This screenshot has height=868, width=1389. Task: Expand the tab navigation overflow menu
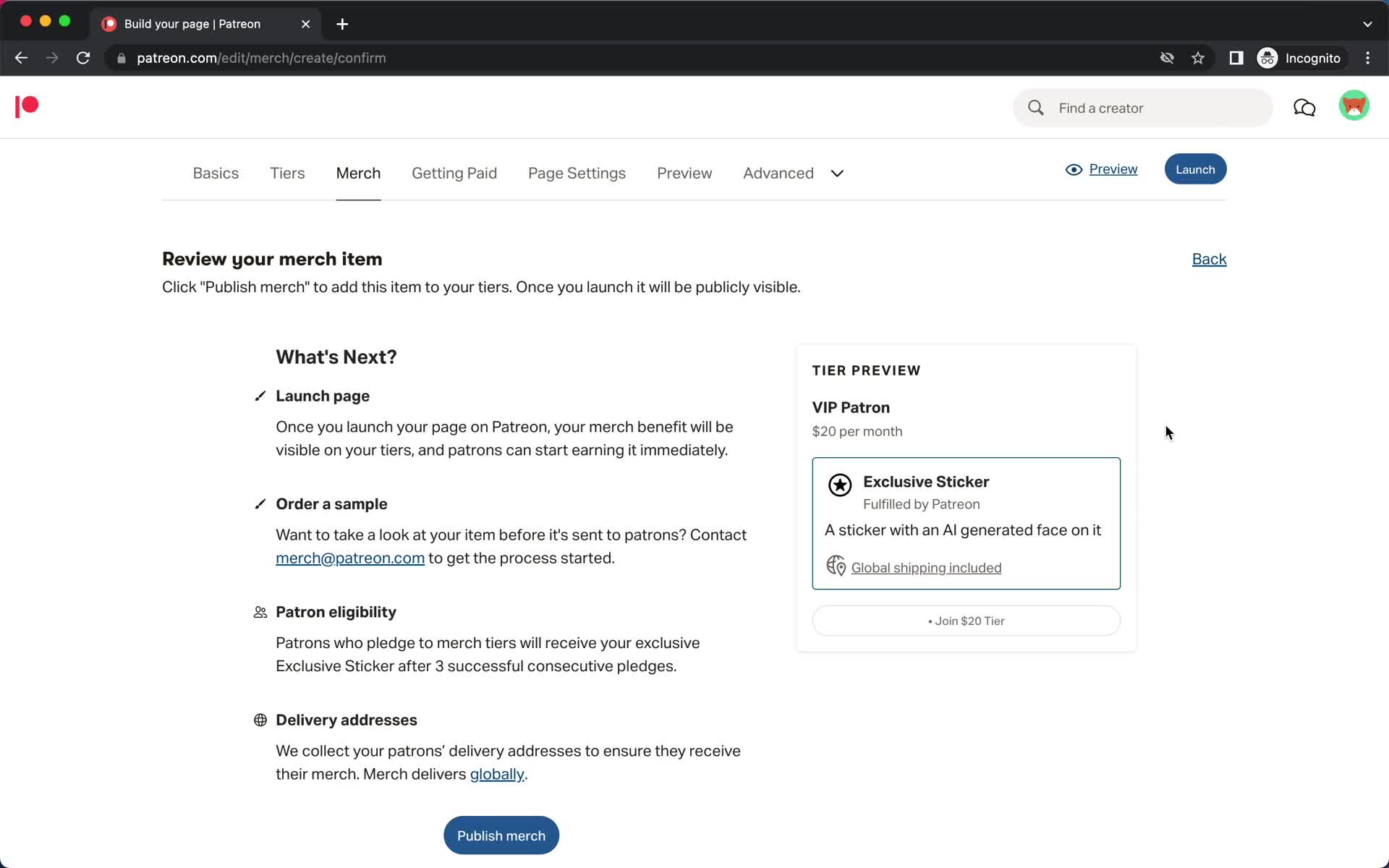pyautogui.click(x=836, y=172)
